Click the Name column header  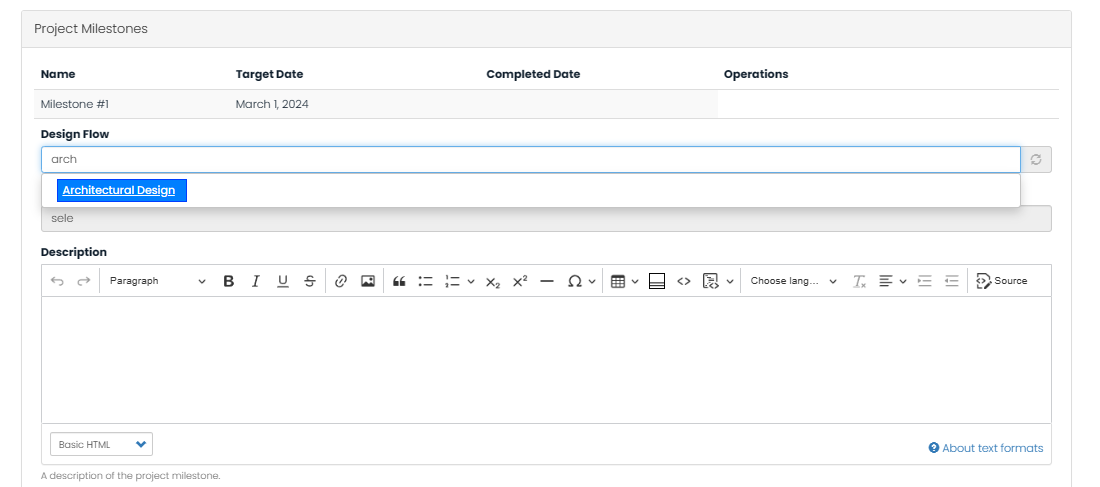58,74
